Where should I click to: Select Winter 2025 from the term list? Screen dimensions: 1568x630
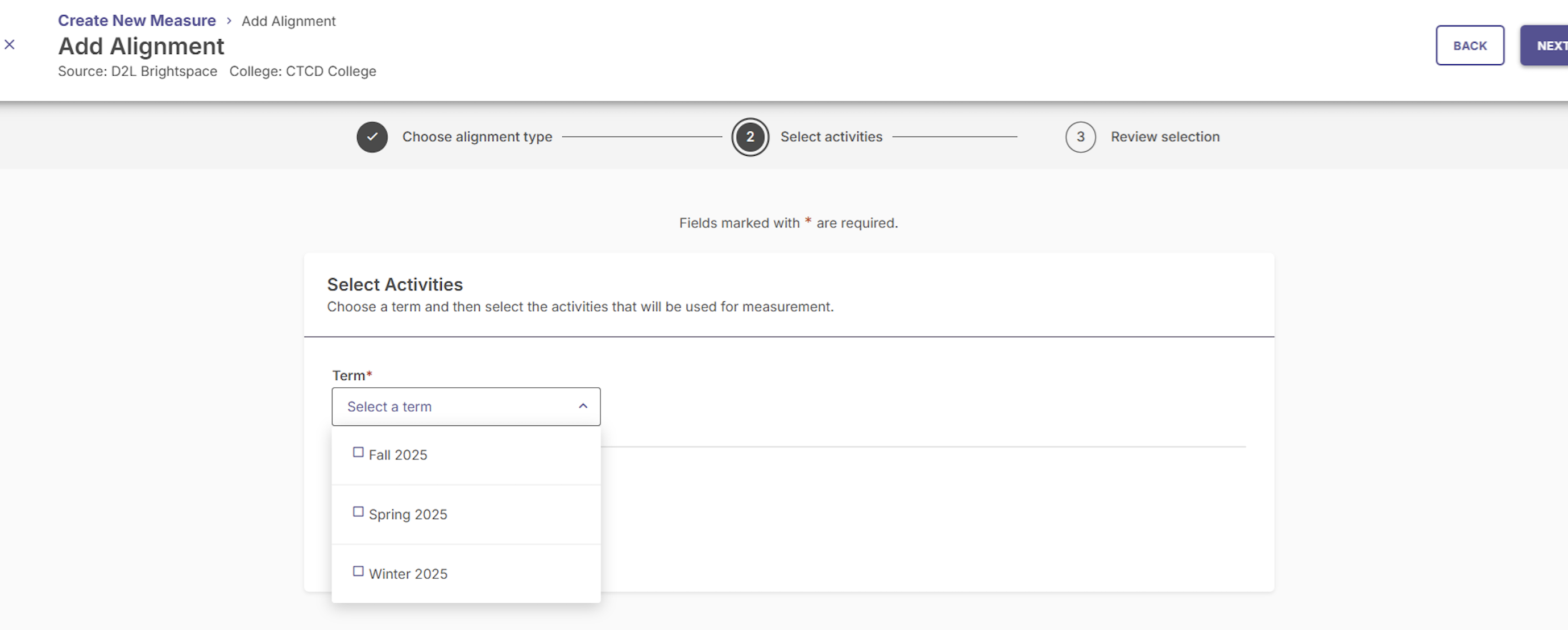pos(408,573)
